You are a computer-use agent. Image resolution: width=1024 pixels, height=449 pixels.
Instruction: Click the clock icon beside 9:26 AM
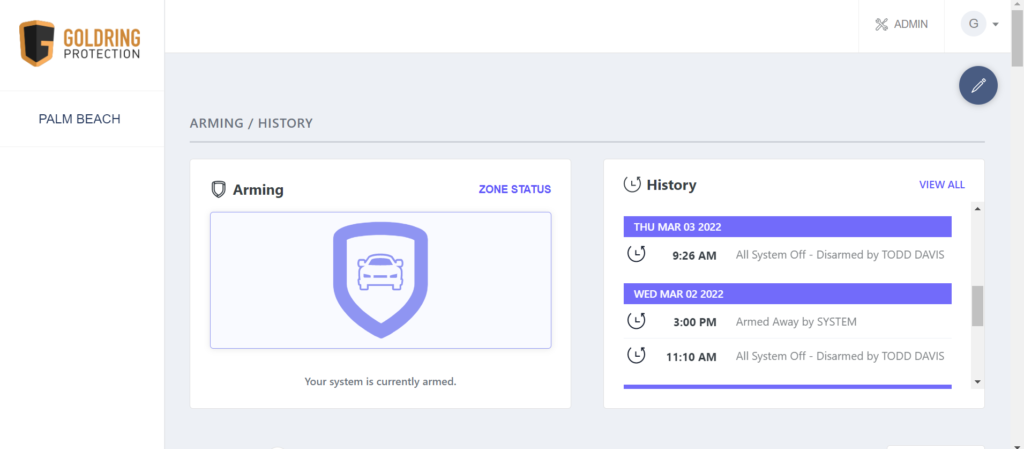636,254
